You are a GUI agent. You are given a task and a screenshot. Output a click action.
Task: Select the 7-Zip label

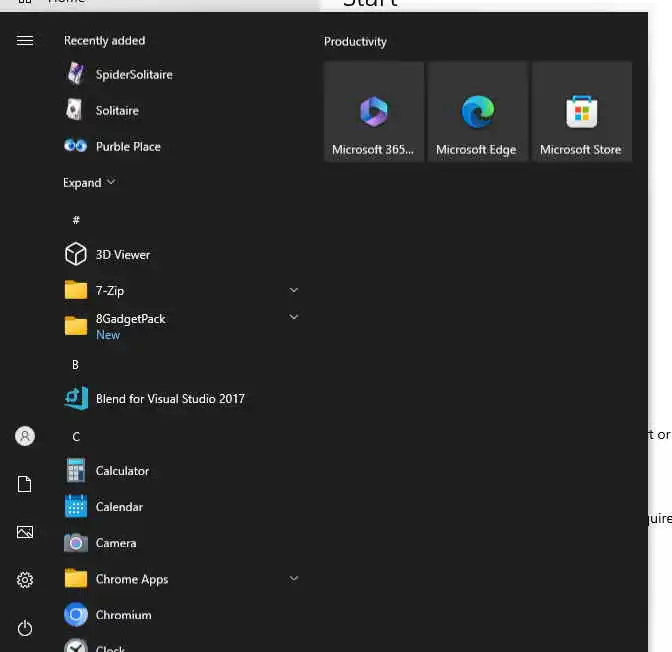click(110, 291)
